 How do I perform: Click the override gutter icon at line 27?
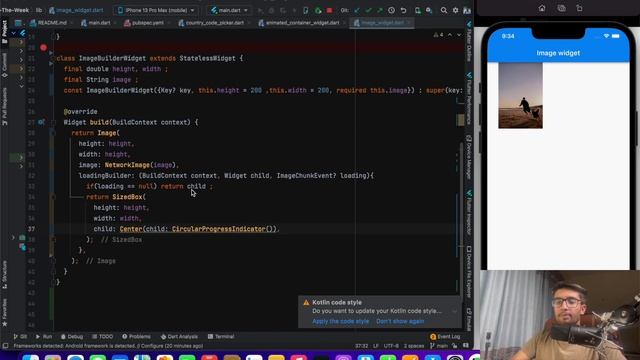tap(41, 122)
